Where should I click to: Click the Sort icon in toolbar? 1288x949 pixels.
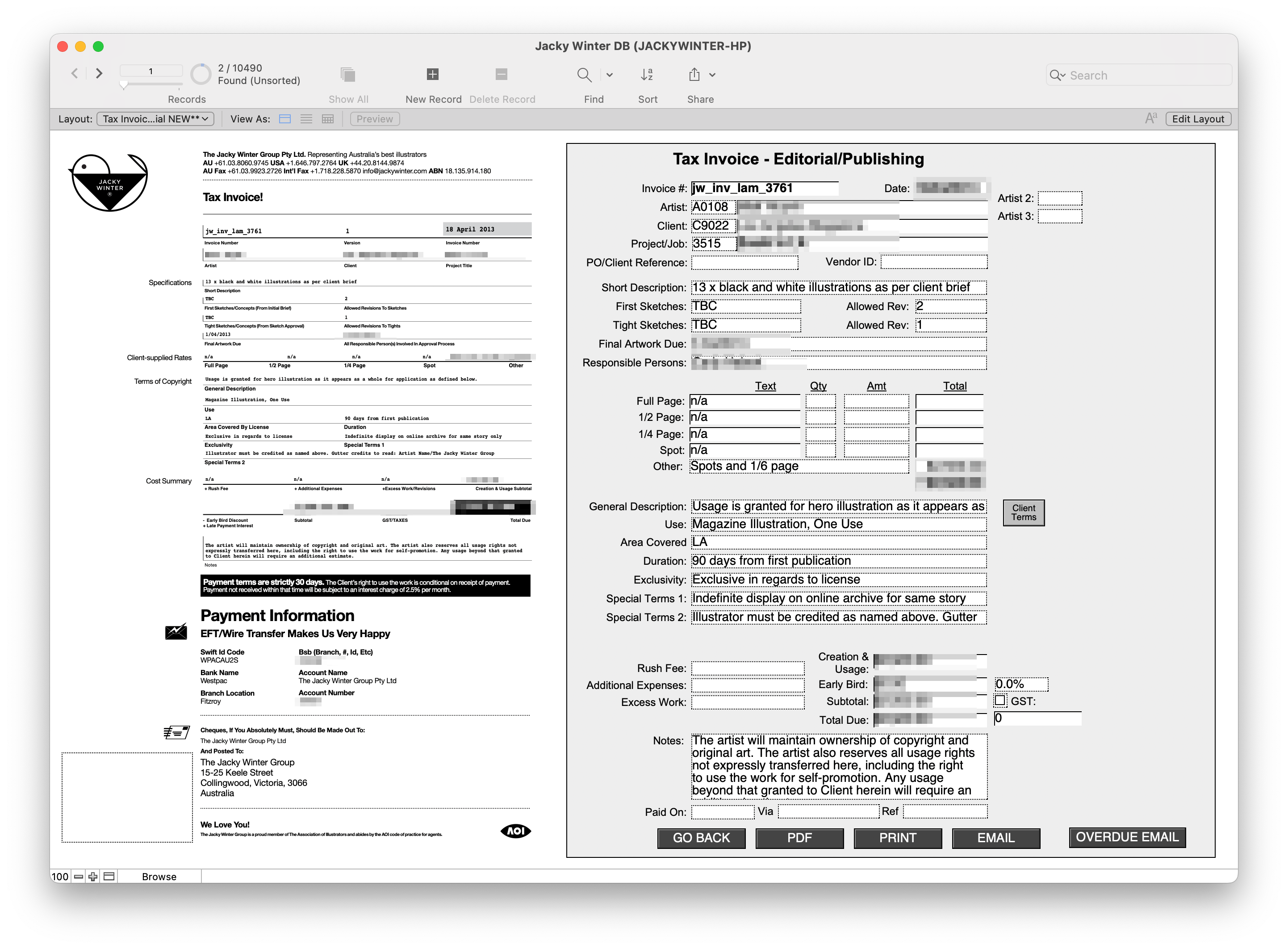tap(647, 75)
